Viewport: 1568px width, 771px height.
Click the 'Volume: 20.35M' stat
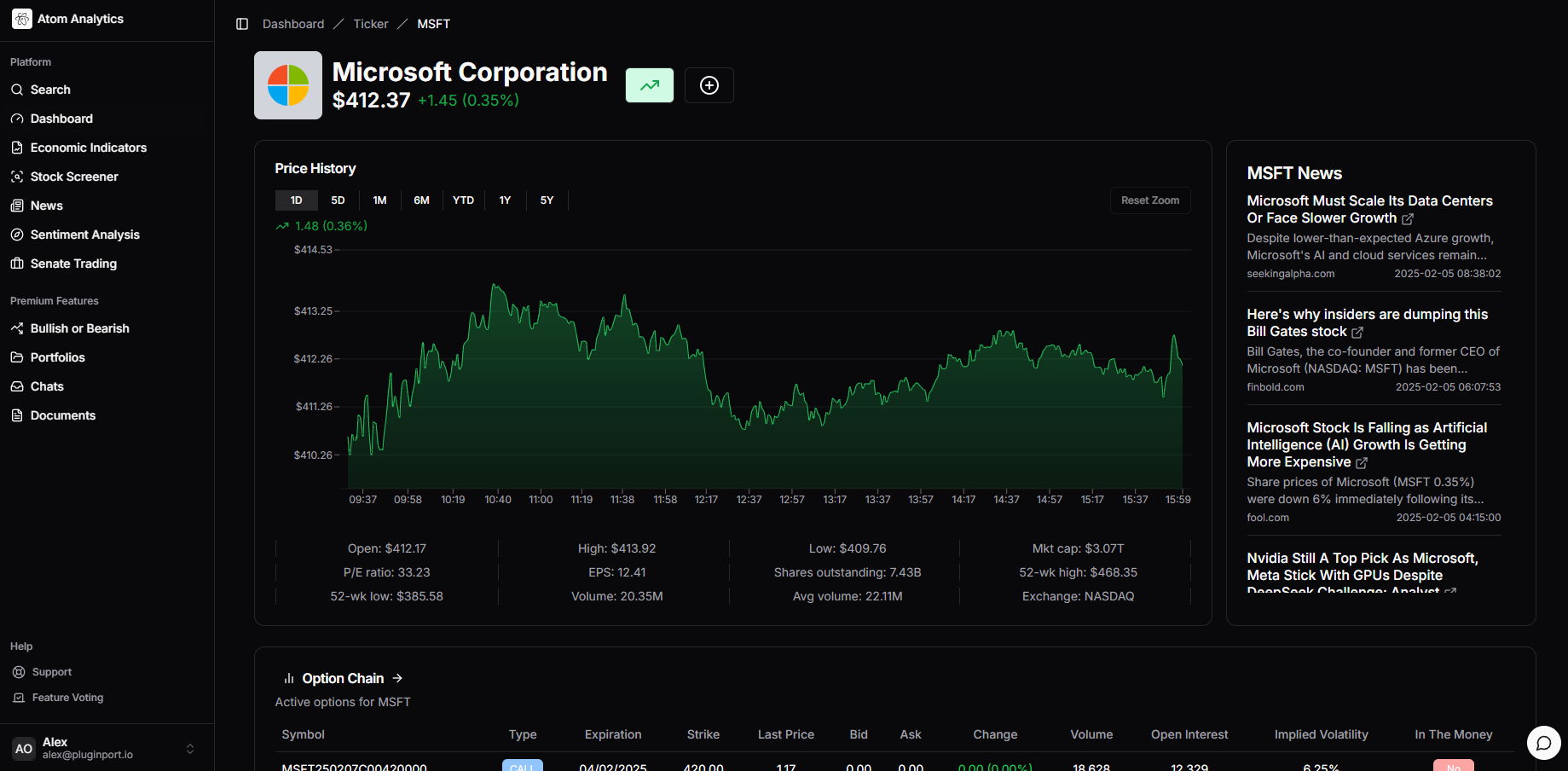(617, 596)
